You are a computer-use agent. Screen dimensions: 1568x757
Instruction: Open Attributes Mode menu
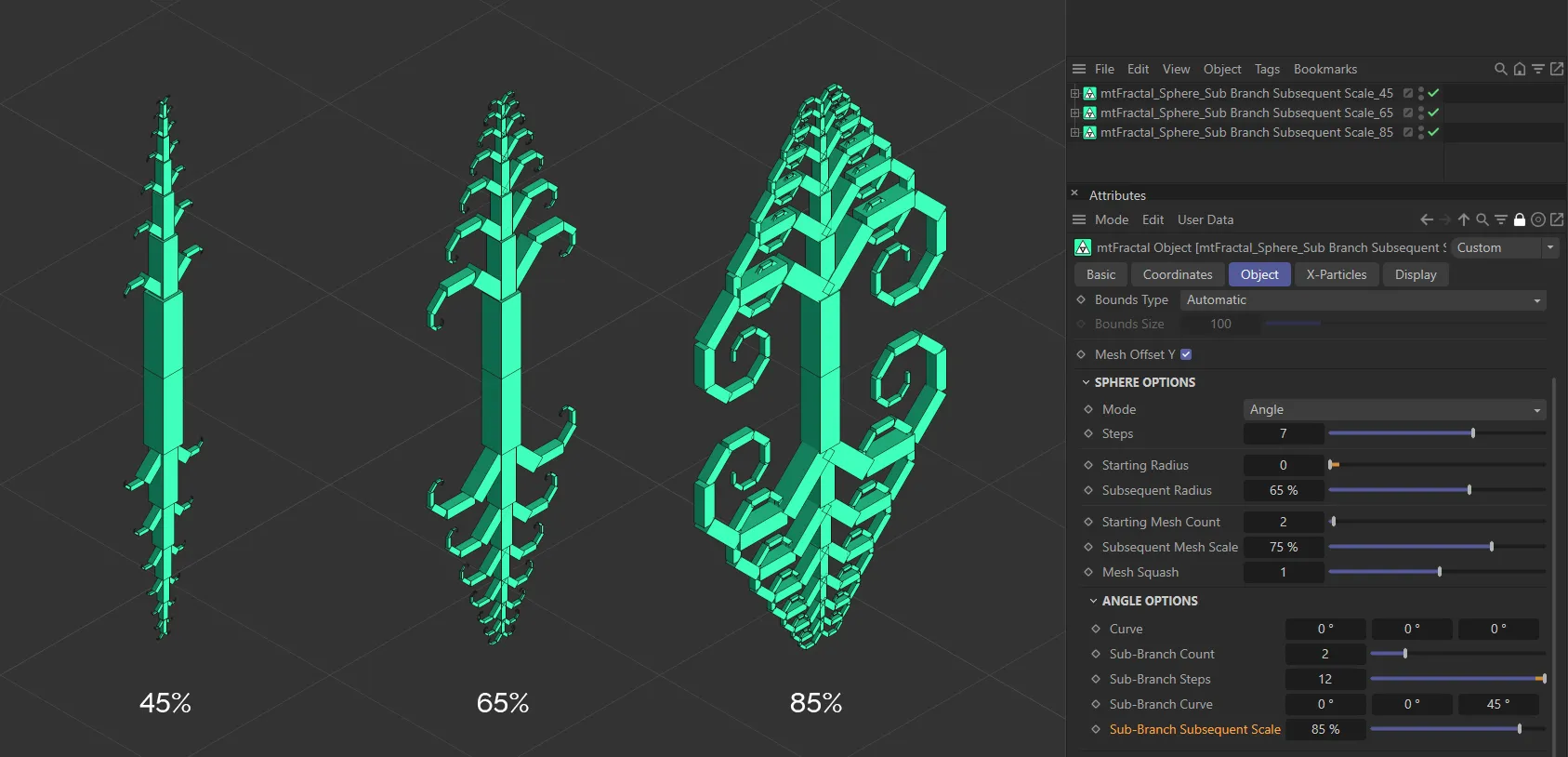click(1112, 219)
